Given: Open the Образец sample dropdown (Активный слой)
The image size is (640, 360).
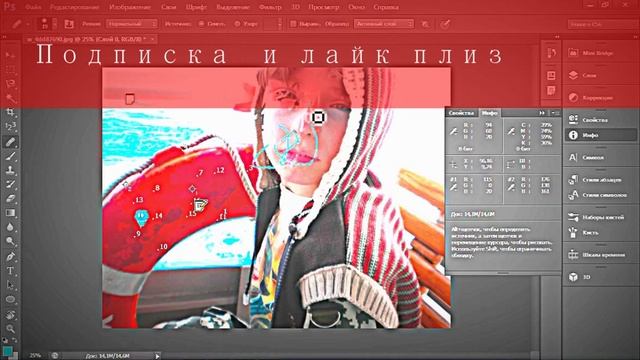Looking at the screenshot, I should [384, 24].
